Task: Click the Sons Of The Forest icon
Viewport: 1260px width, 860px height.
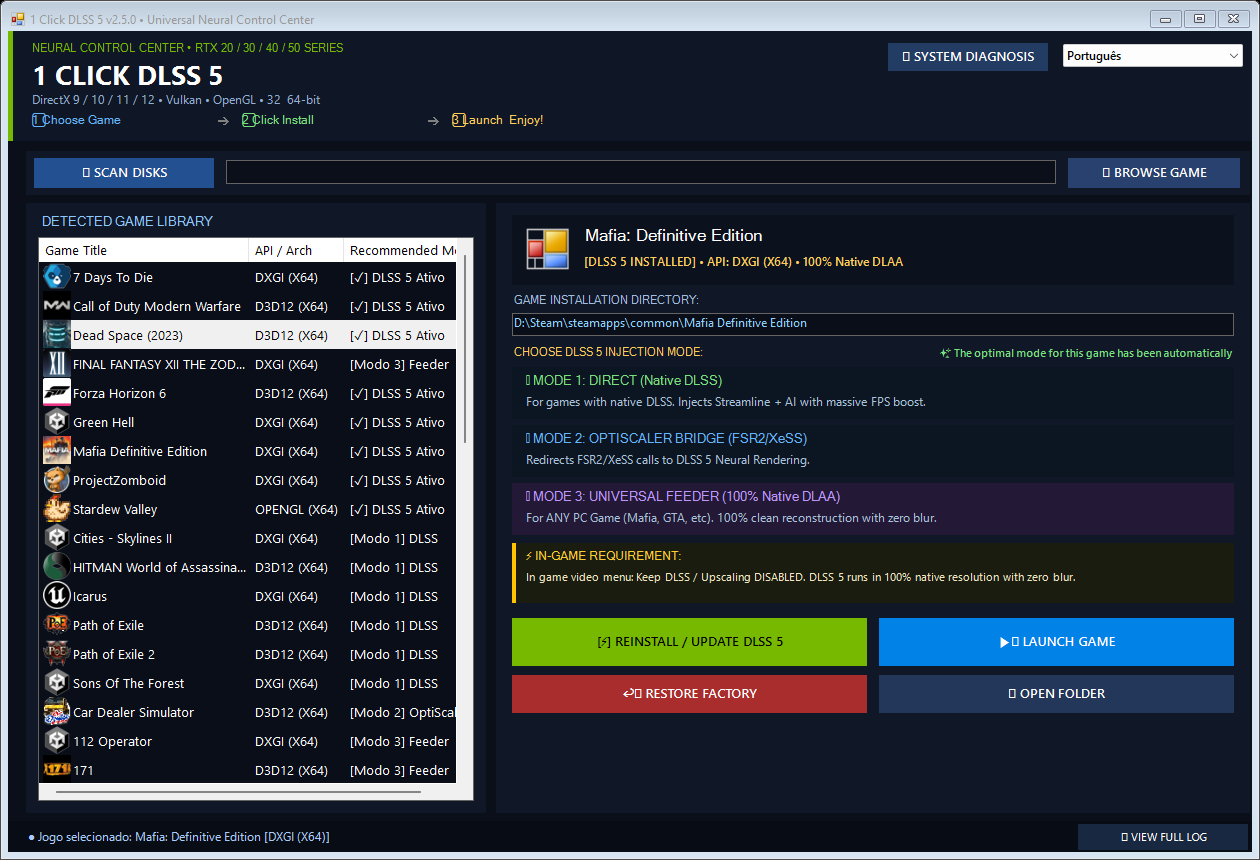Action: pyautogui.click(x=56, y=683)
